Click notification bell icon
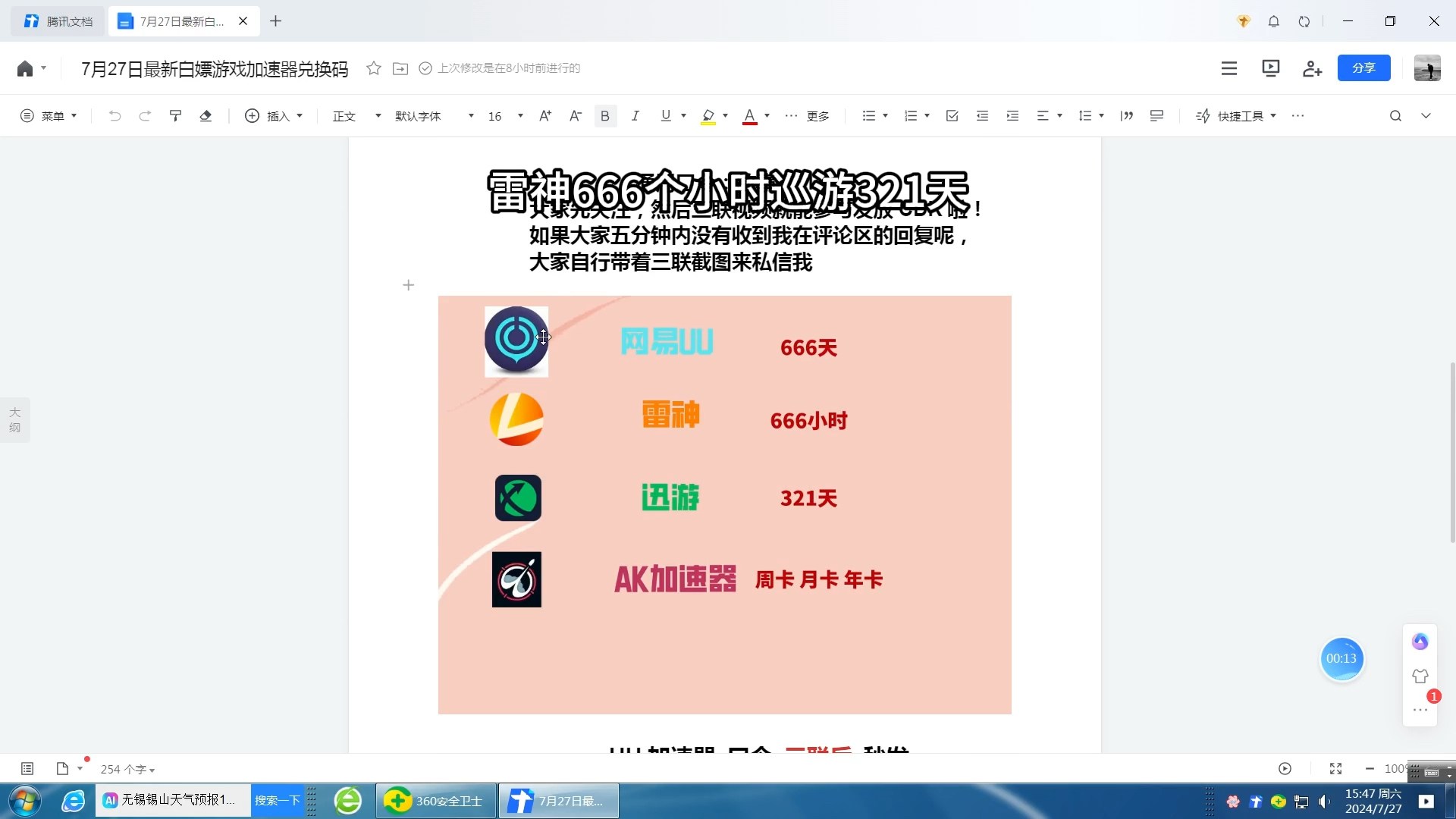Image resolution: width=1456 pixels, height=819 pixels. (1274, 21)
